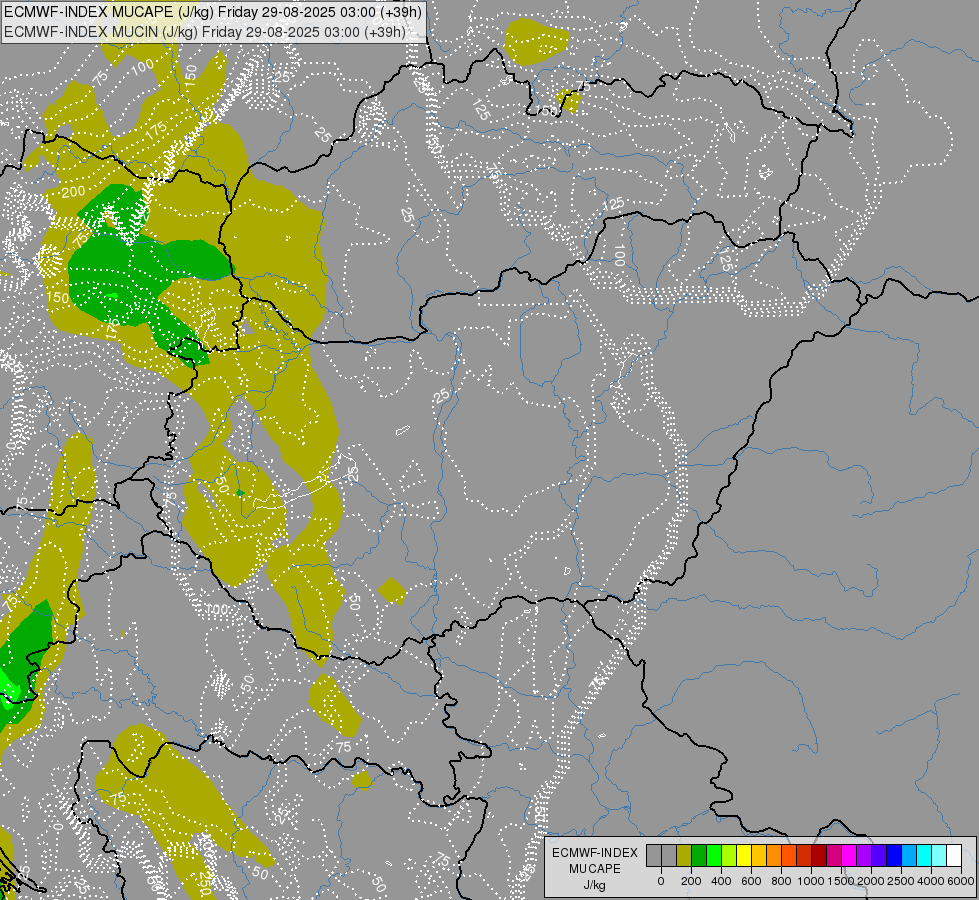Choose the amber legend swatch
Viewport: 979px width, 900px height.
(x=759, y=855)
